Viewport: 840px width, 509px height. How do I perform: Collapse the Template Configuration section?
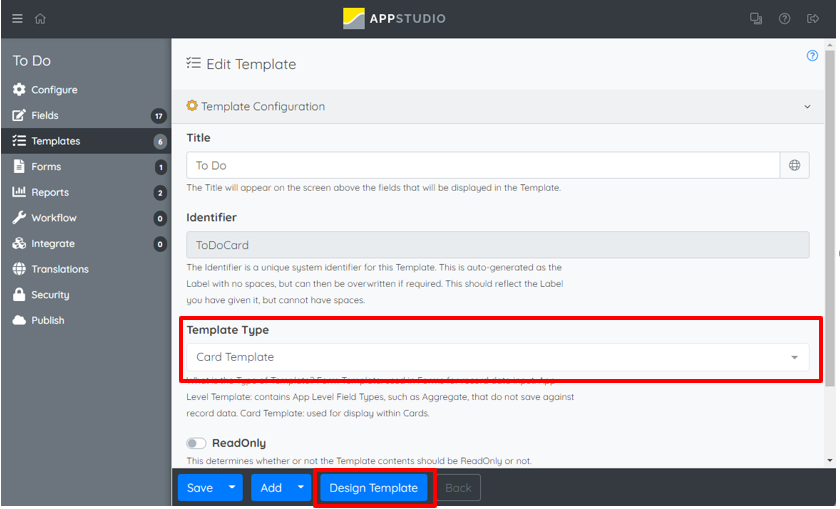pos(807,107)
